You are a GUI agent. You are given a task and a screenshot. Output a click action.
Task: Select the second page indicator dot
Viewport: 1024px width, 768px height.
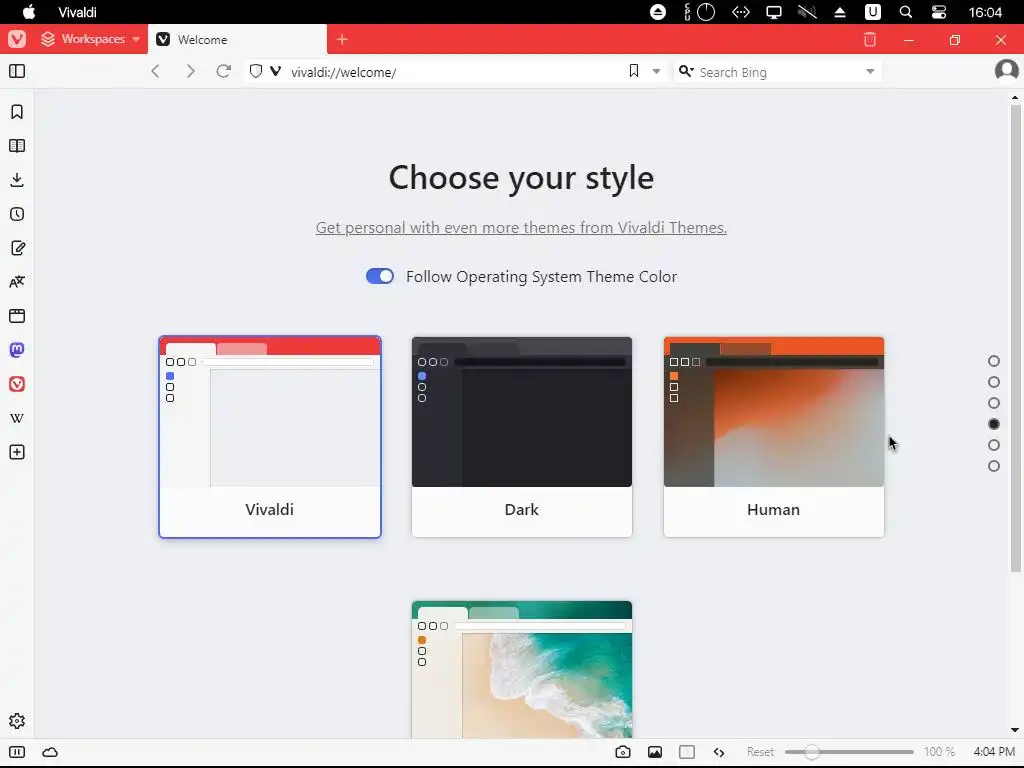tap(994, 382)
